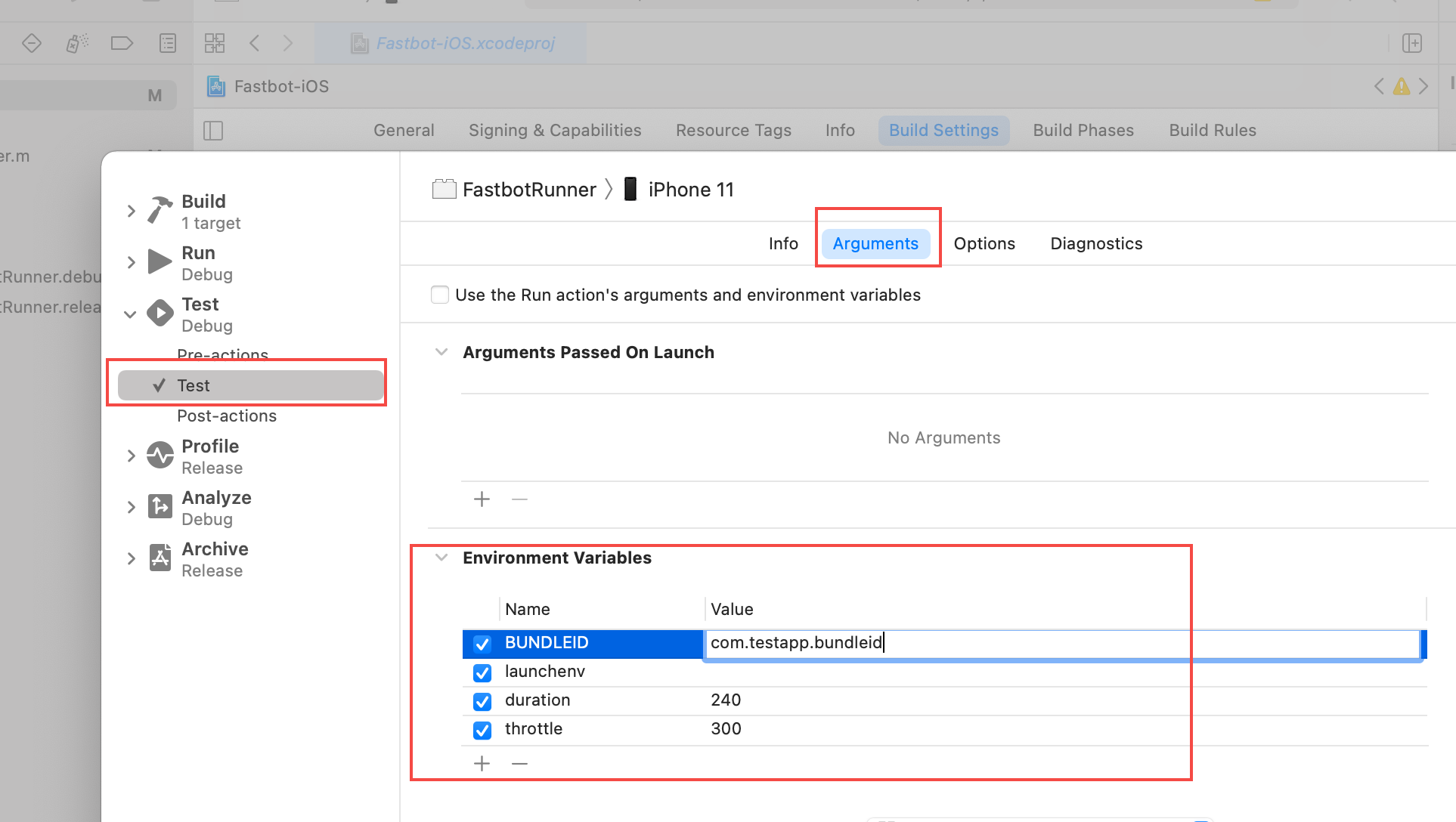Switch to the Diagnostics tab

tap(1096, 243)
